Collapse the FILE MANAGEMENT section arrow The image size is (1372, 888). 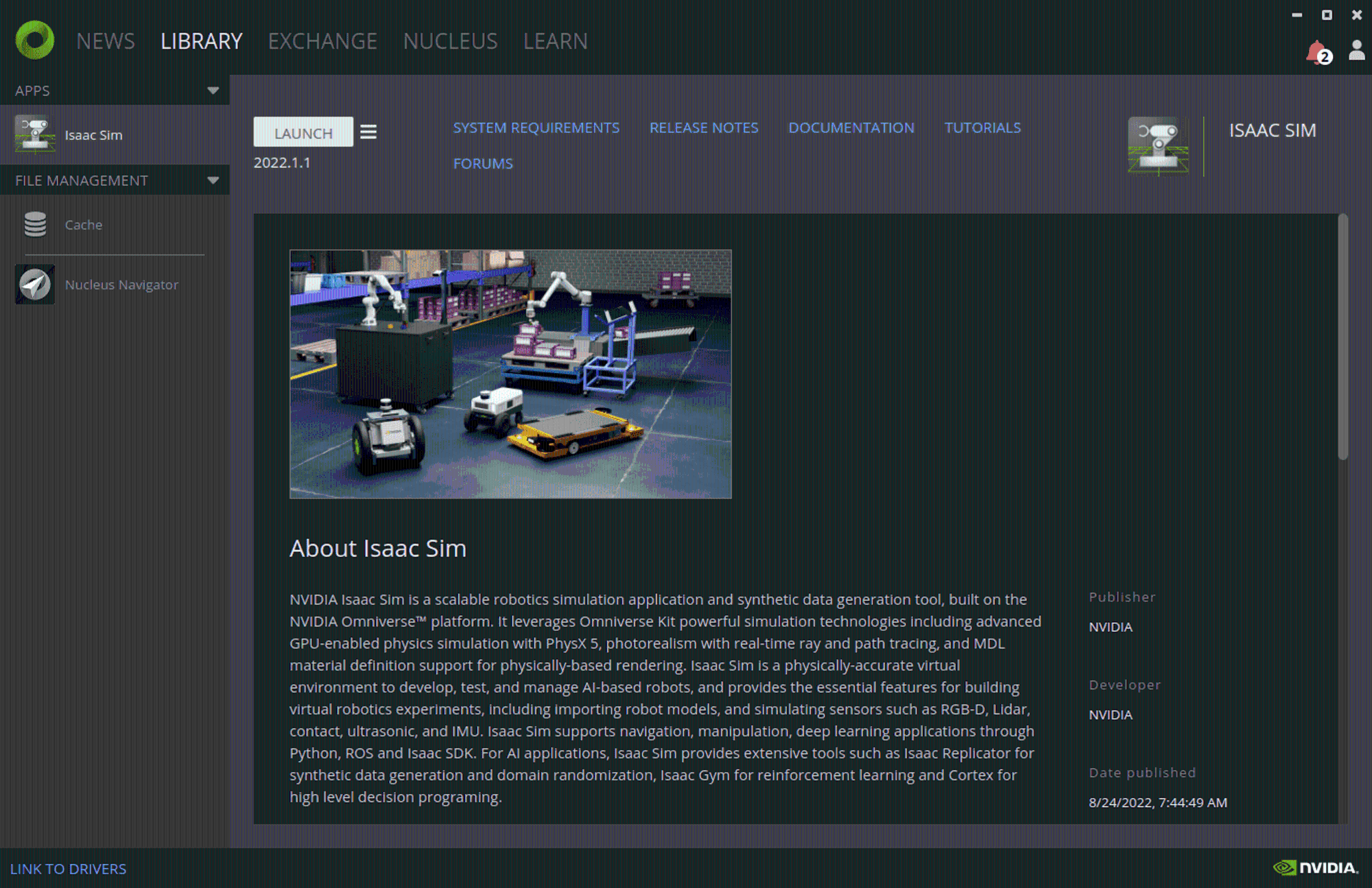coord(213,180)
